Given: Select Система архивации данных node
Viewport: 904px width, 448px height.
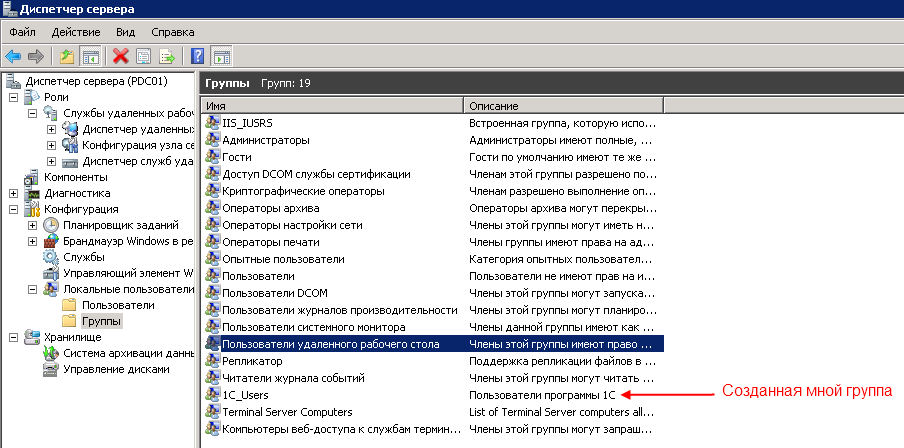Looking at the screenshot, I should point(128,353).
